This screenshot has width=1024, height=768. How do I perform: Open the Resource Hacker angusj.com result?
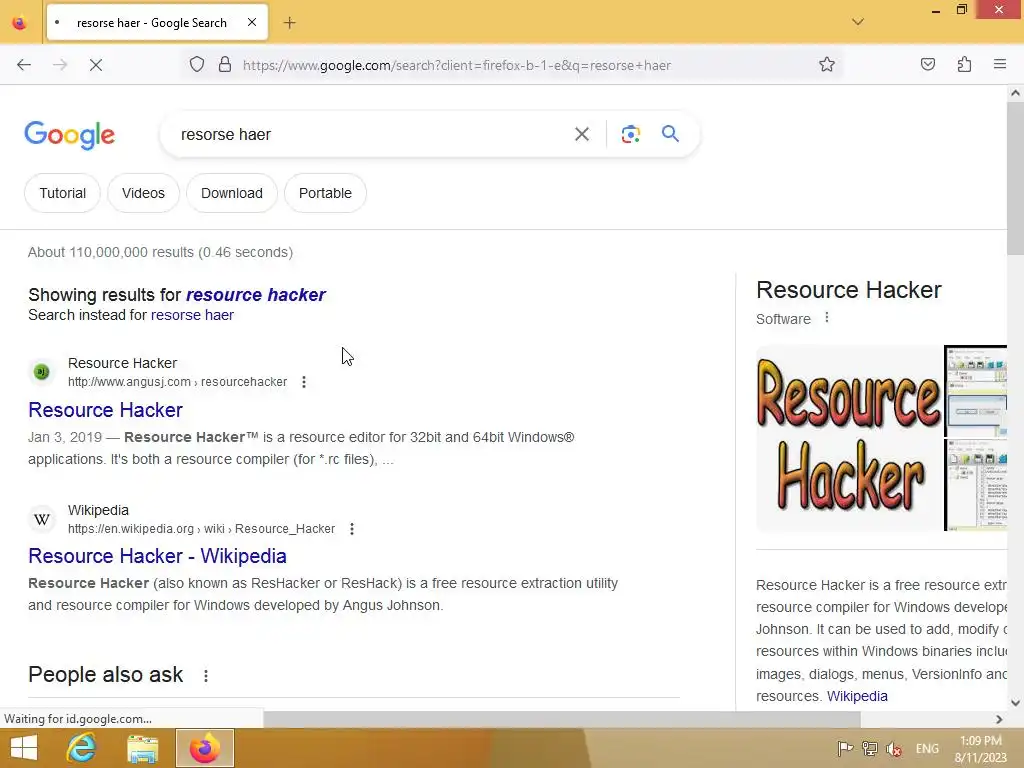coord(105,410)
